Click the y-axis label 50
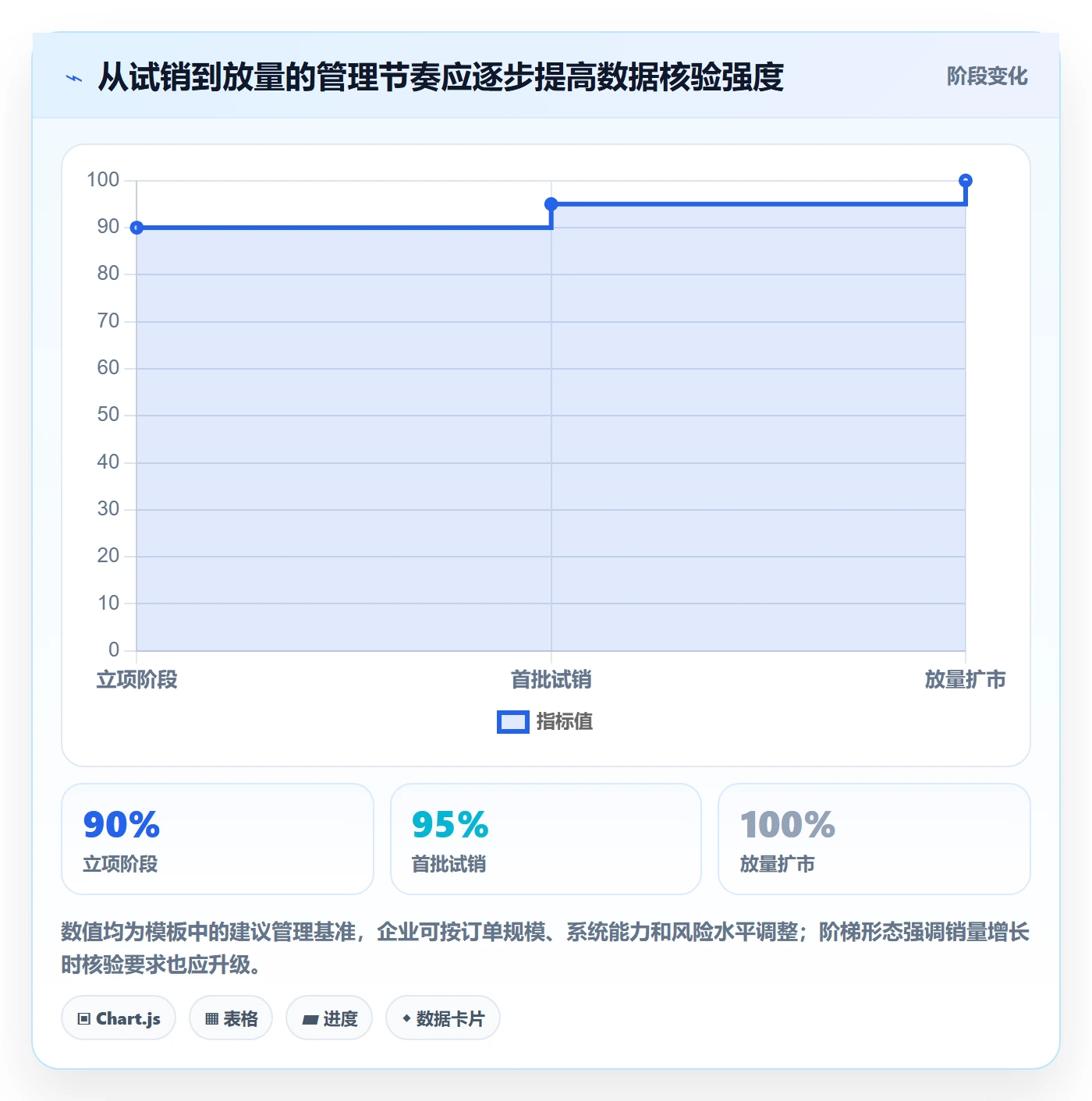 click(108, 415)
